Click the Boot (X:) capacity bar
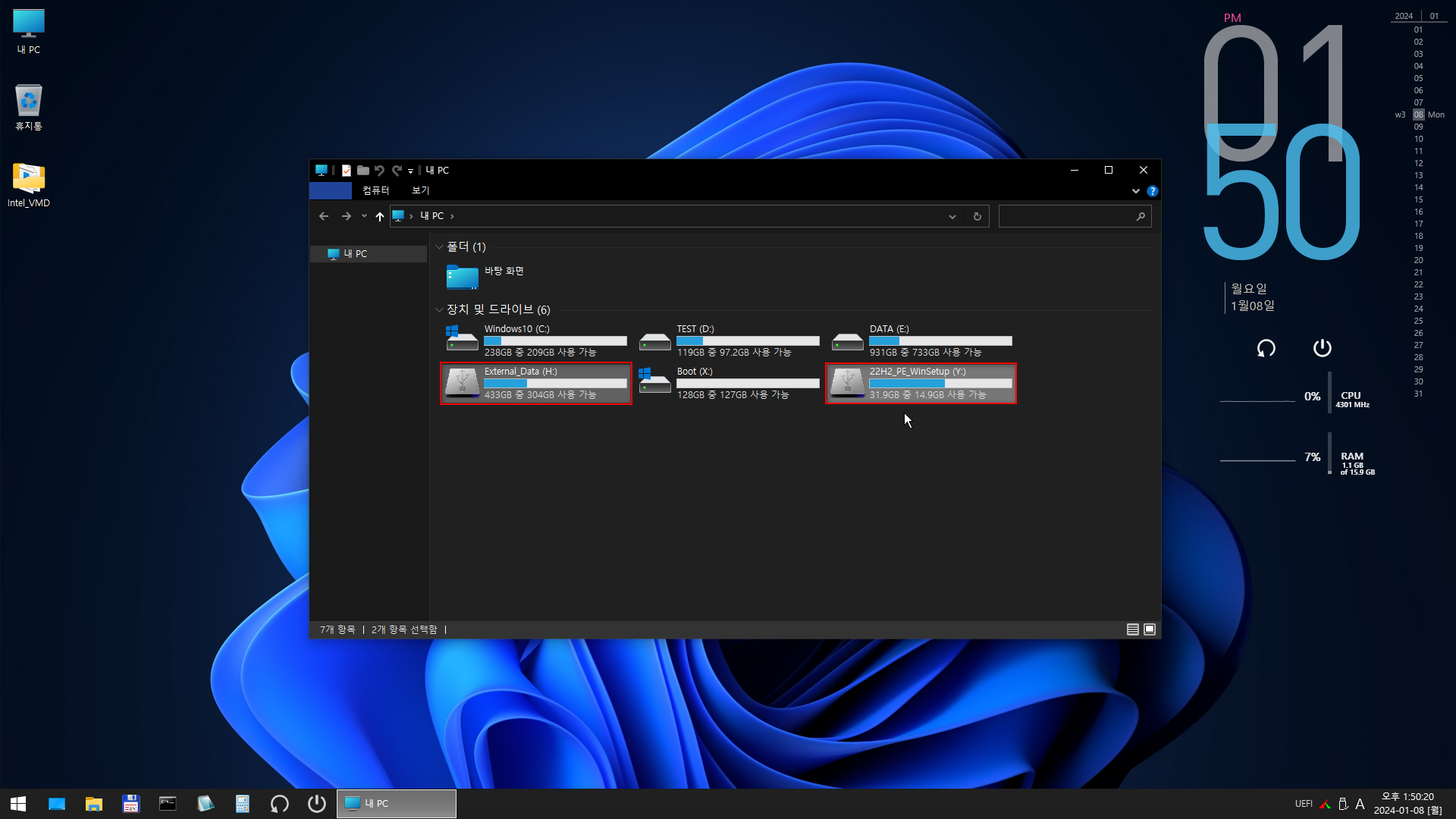This screenshot has width=1456, height=819. 748,384
